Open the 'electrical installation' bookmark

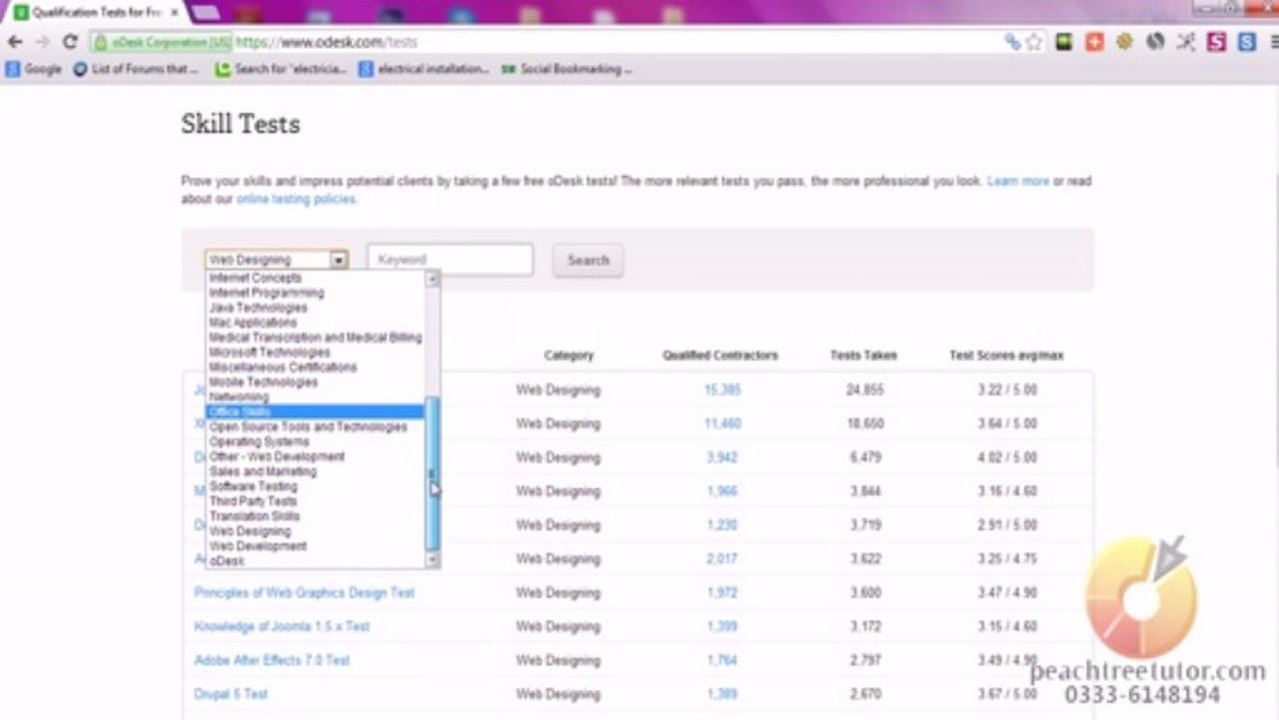[x=424, y=69]
